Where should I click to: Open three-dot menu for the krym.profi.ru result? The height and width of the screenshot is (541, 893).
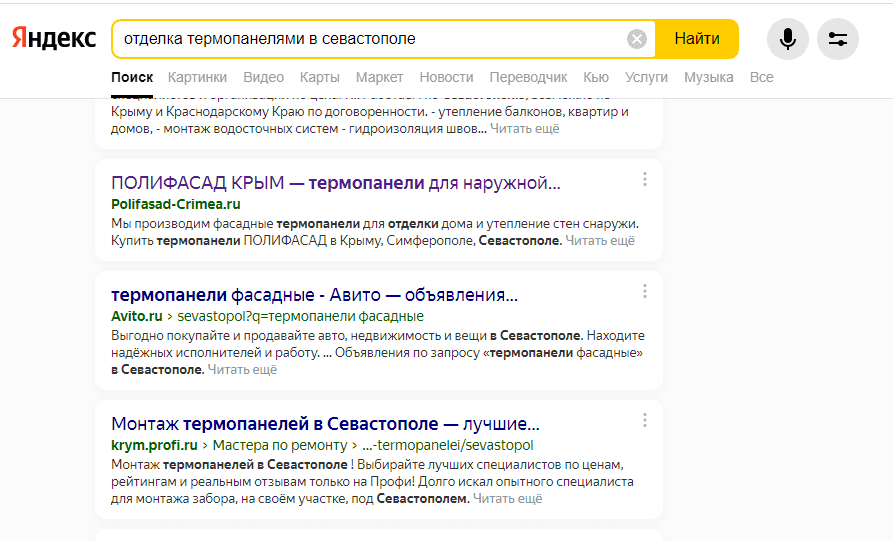click(x=645, y=420)
